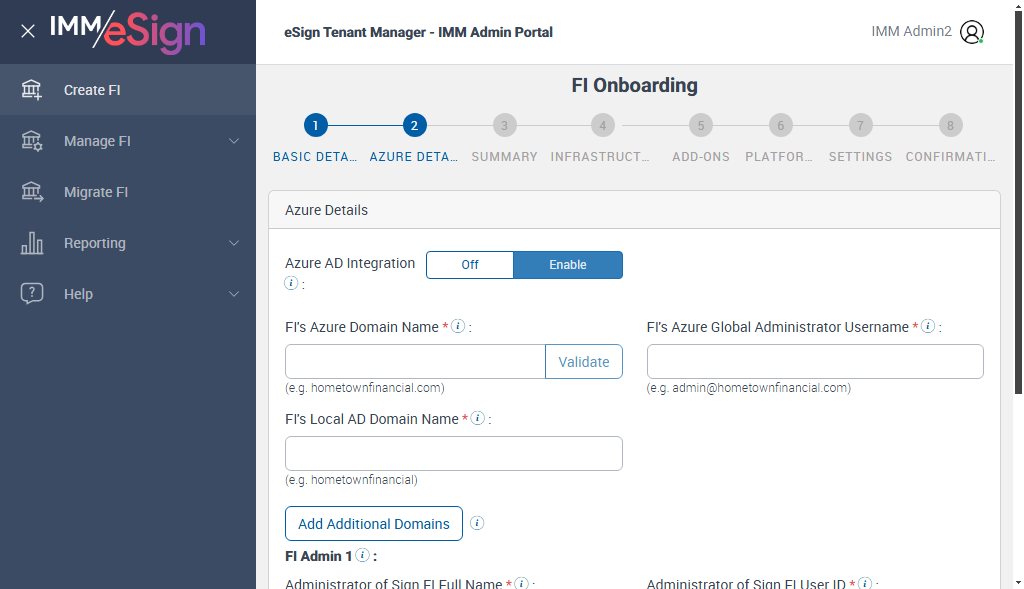Image resolution: width=1024 pixels, height=589 pixels.
Task: Click info icon beside Add Additional Domains
Action: tap(477, 523)
